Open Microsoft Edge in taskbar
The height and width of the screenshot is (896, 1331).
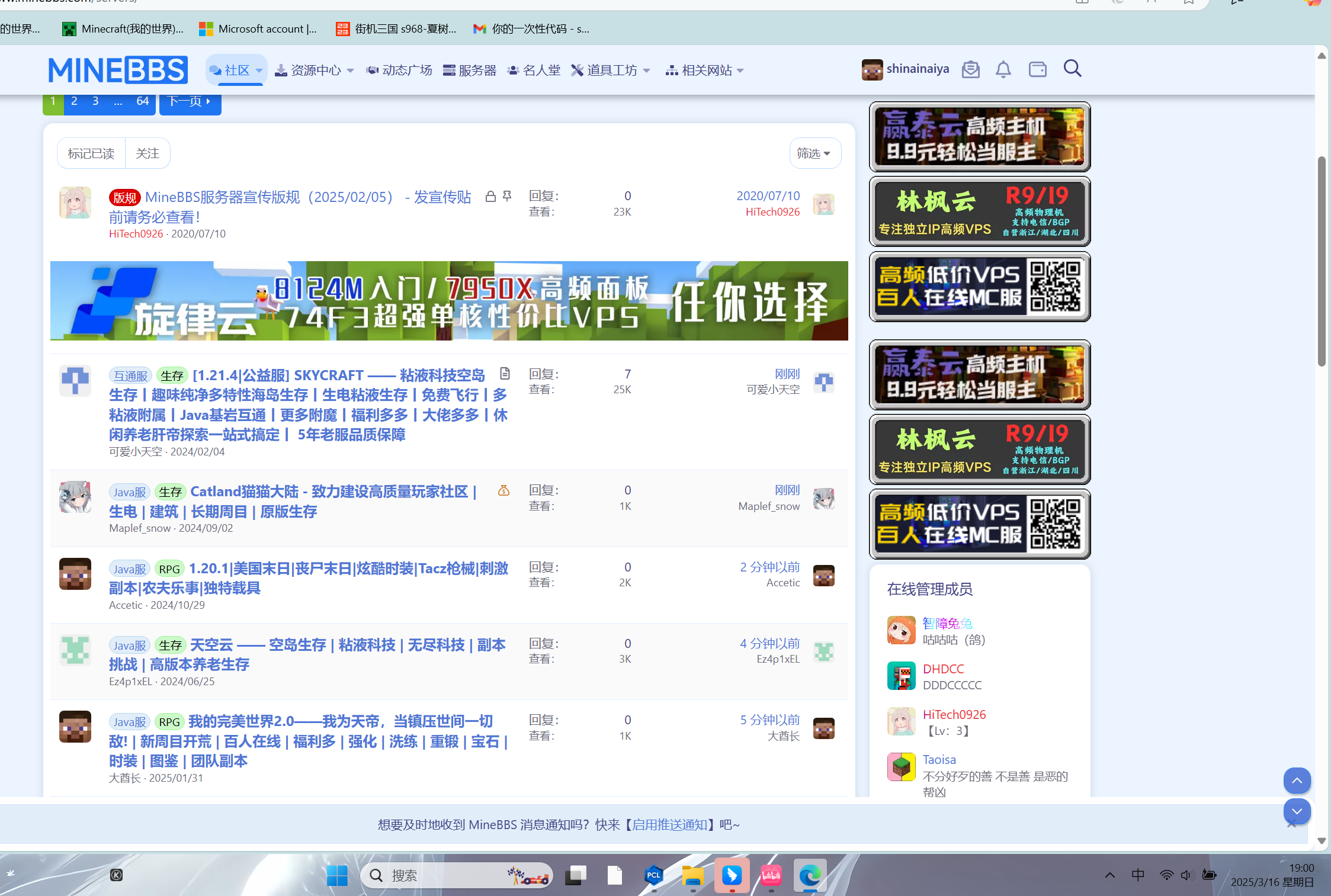810,875
